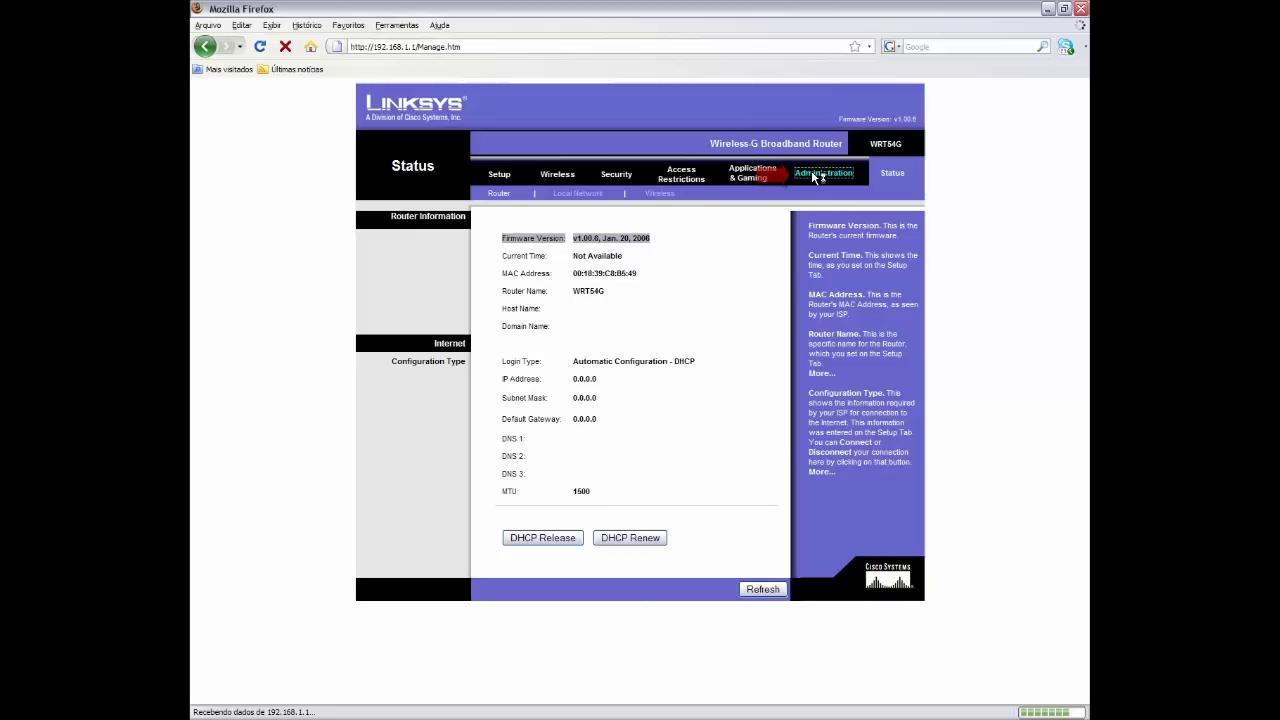Click the MAC address value 00:18:39:C8:B5:49

click(604, 273)
